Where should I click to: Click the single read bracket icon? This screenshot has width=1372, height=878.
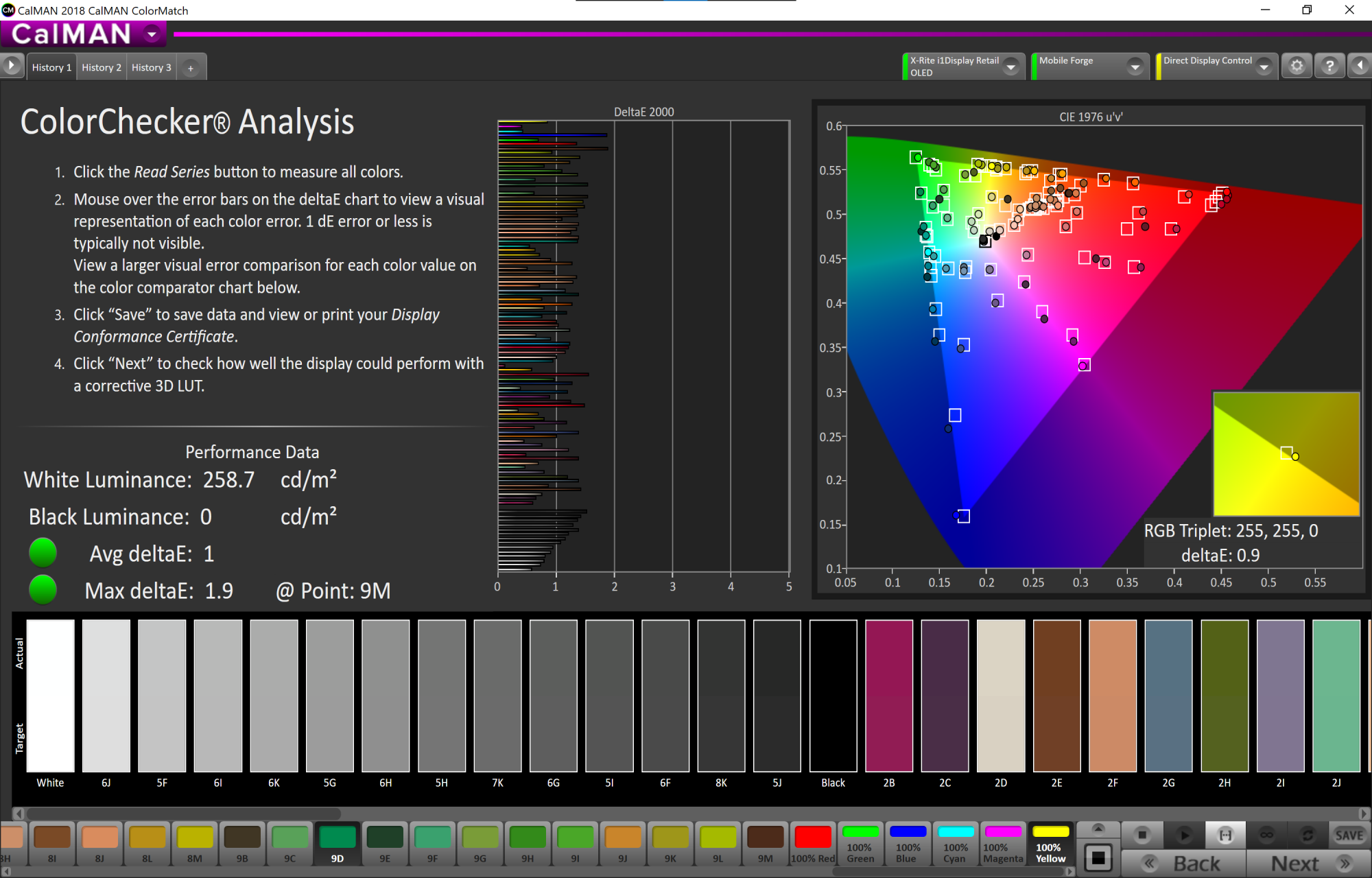pos(1225,835)
